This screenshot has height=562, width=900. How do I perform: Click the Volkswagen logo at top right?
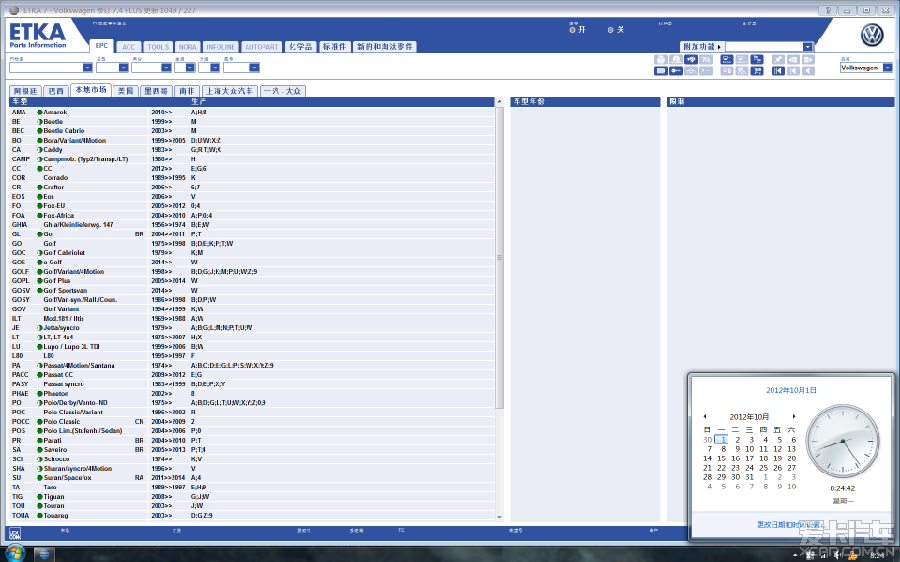click(x=872, y=36)
